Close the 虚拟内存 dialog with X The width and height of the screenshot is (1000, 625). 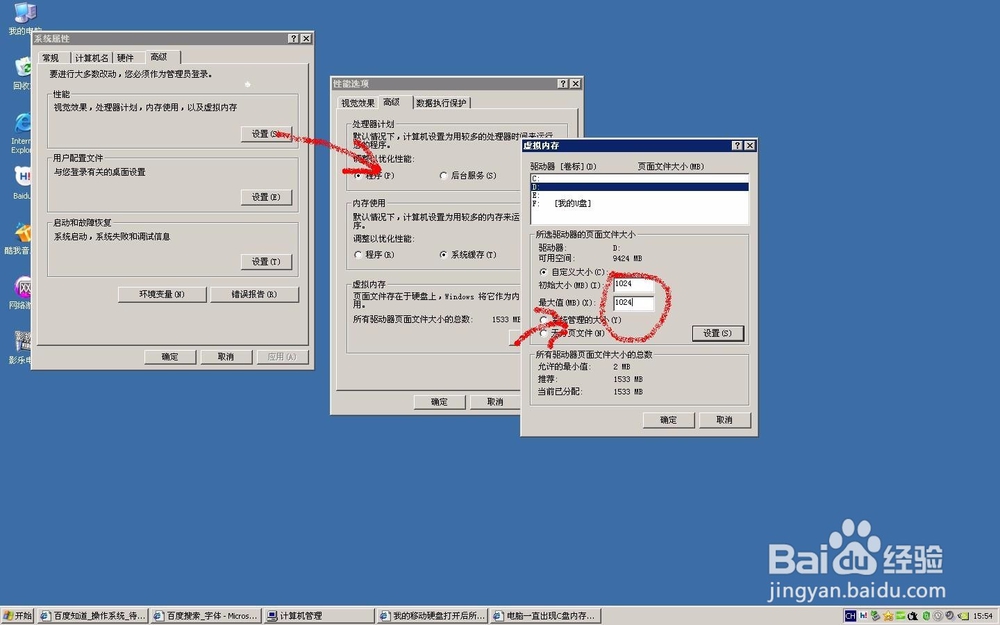point(750,145)
